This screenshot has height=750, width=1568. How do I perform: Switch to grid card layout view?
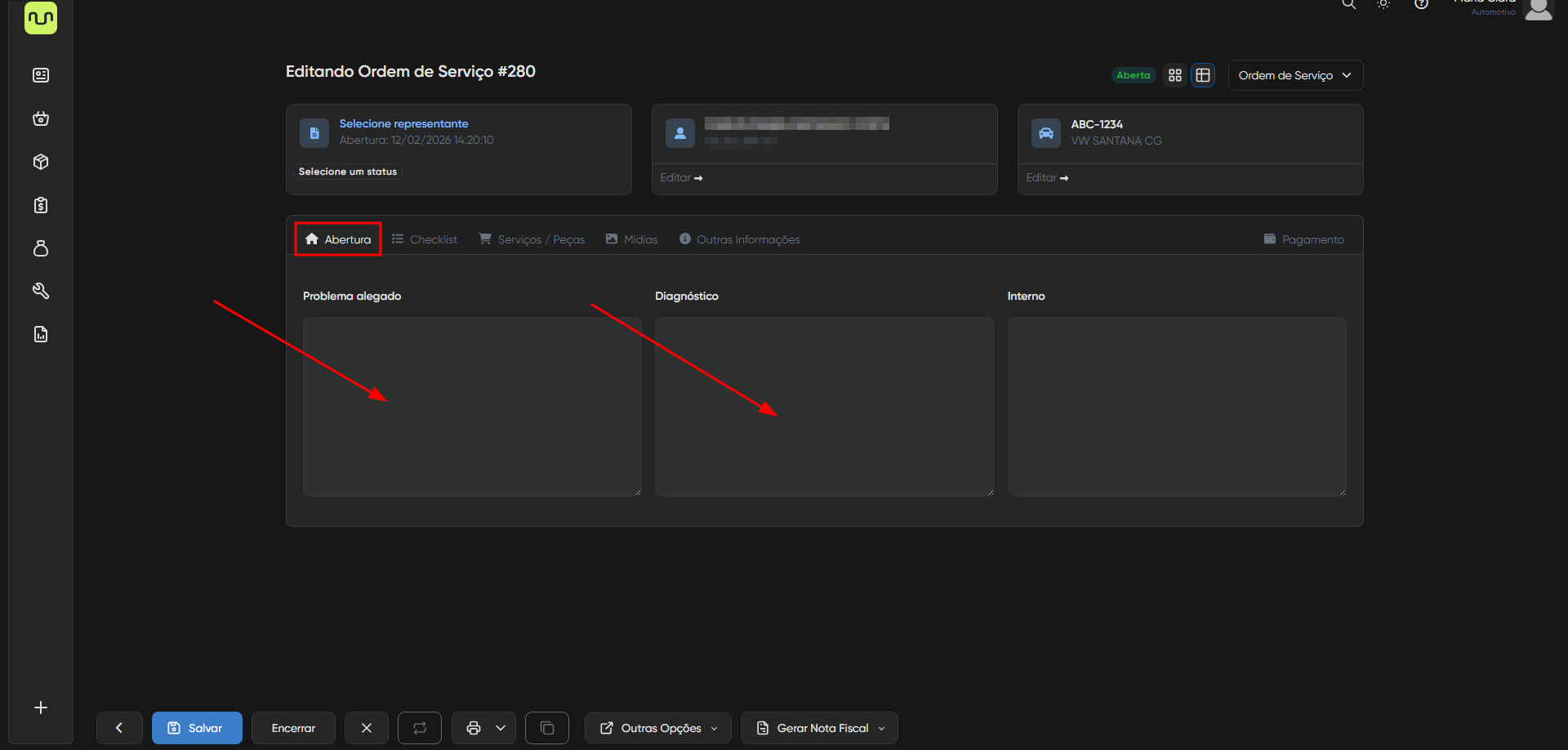(x=1175, y=75)
